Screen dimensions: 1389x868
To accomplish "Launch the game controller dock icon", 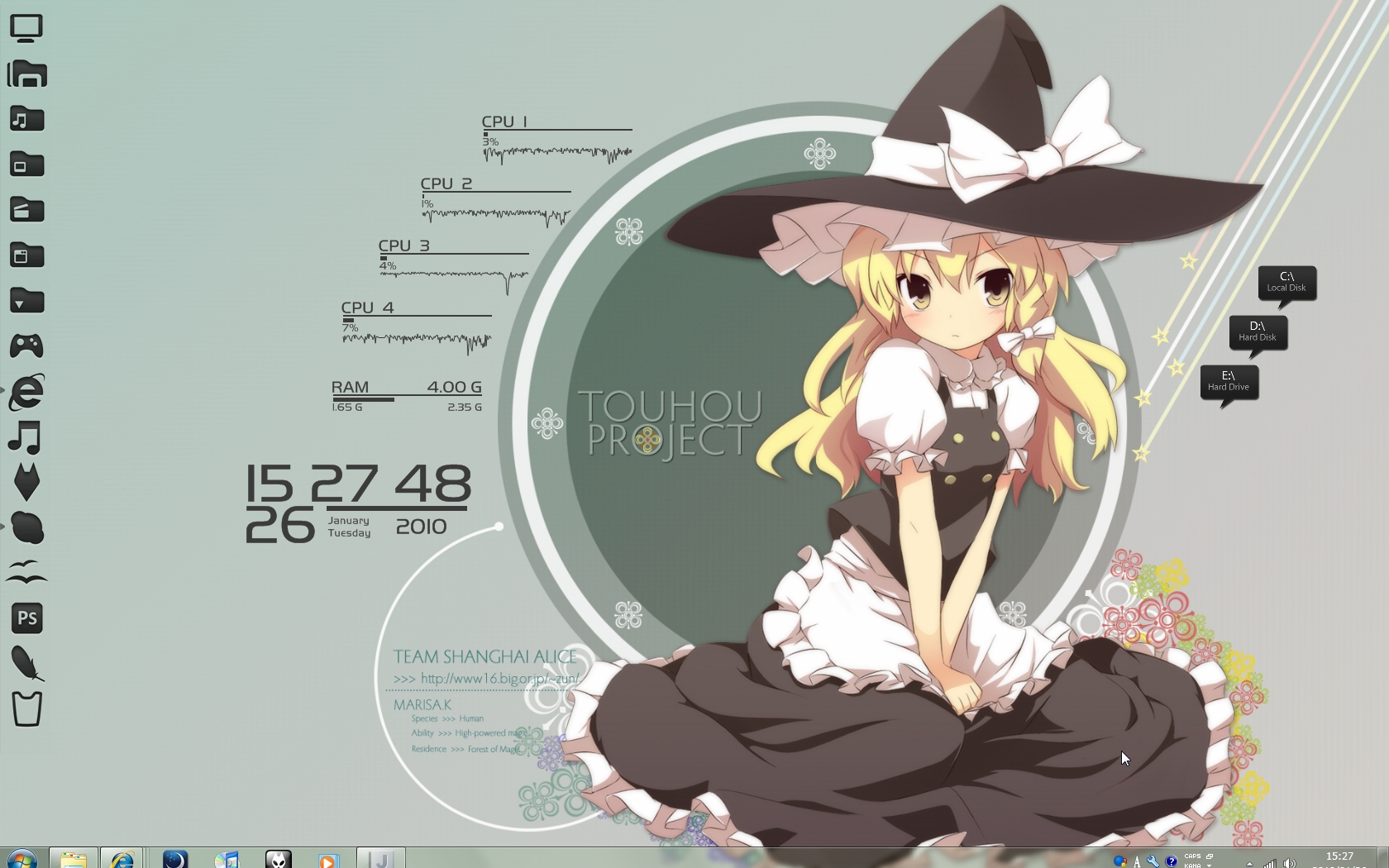I will tap(26, 346).
